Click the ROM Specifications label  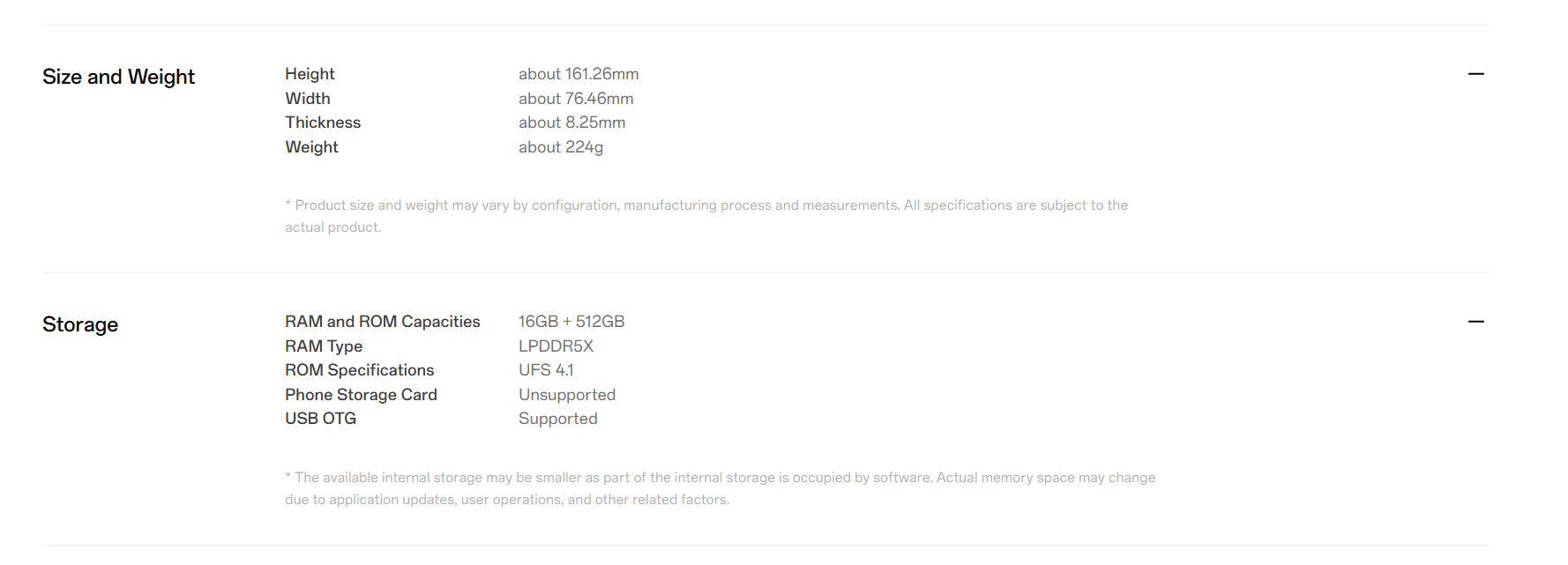click(x=359, y=370)
